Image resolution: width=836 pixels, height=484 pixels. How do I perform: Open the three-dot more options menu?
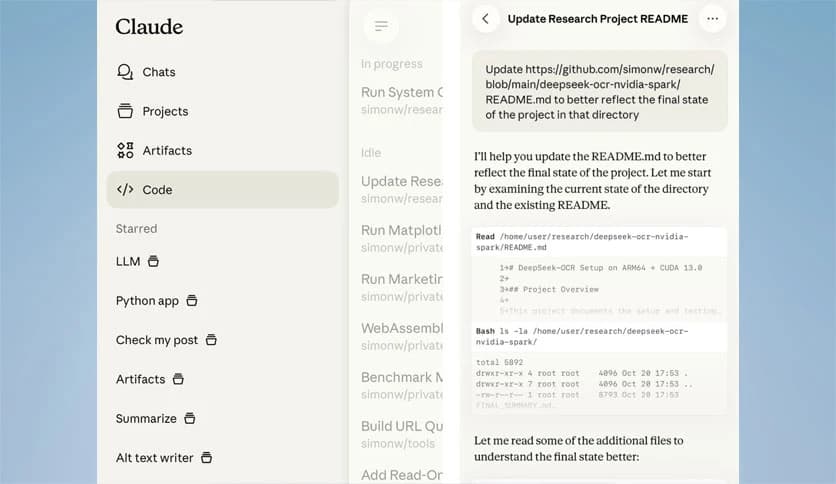pos(712,19)
